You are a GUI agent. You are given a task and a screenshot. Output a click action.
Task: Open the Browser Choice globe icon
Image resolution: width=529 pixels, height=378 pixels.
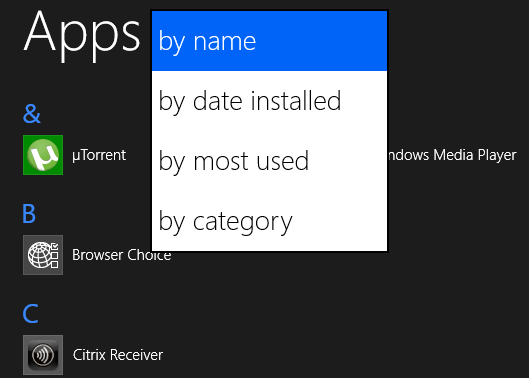(43, 255)
